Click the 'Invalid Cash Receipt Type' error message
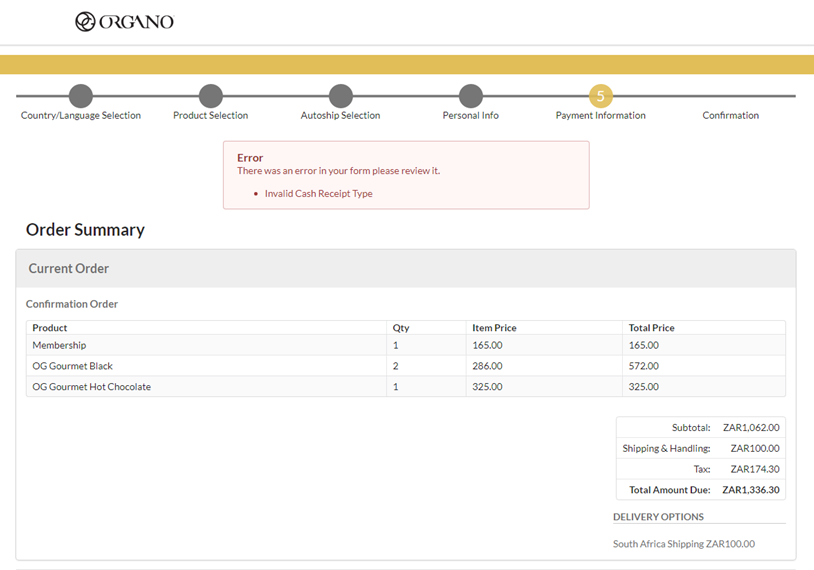The image size is (814, 570). [x=319, y=194]
